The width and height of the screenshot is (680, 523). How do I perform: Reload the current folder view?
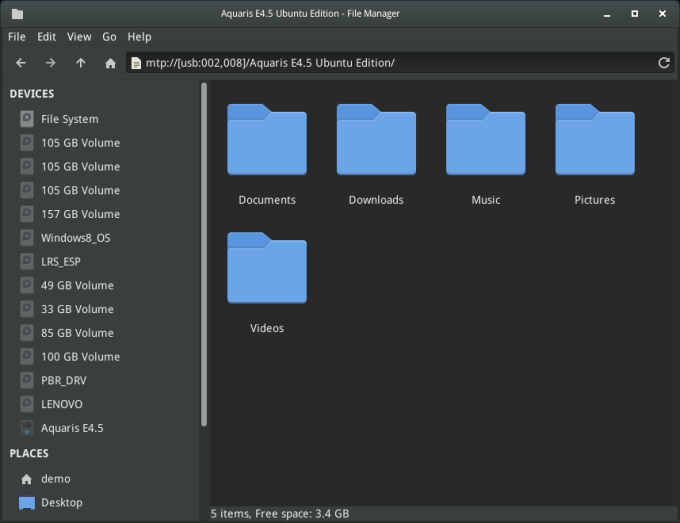tap(663, 63)
